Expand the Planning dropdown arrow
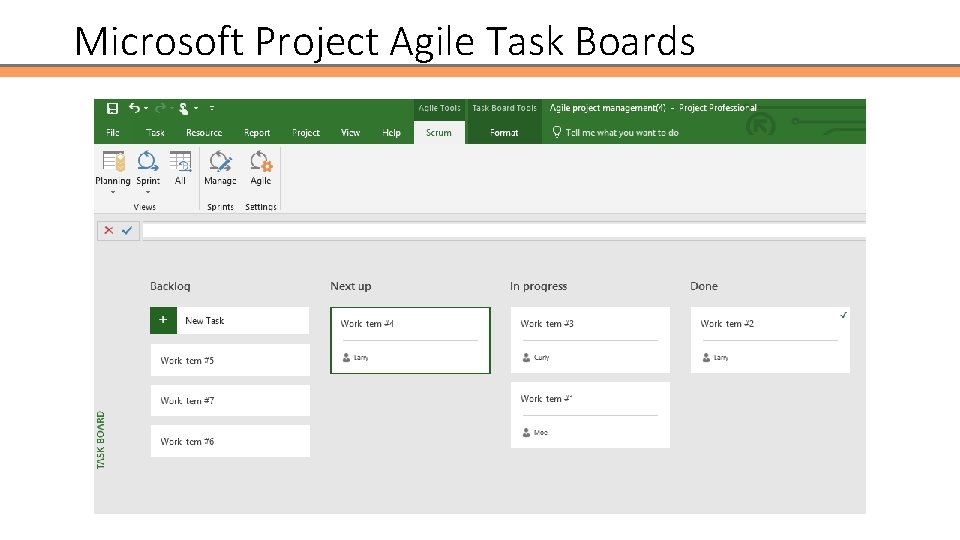Viewport: 960px width, 540px height. (113, 192)
